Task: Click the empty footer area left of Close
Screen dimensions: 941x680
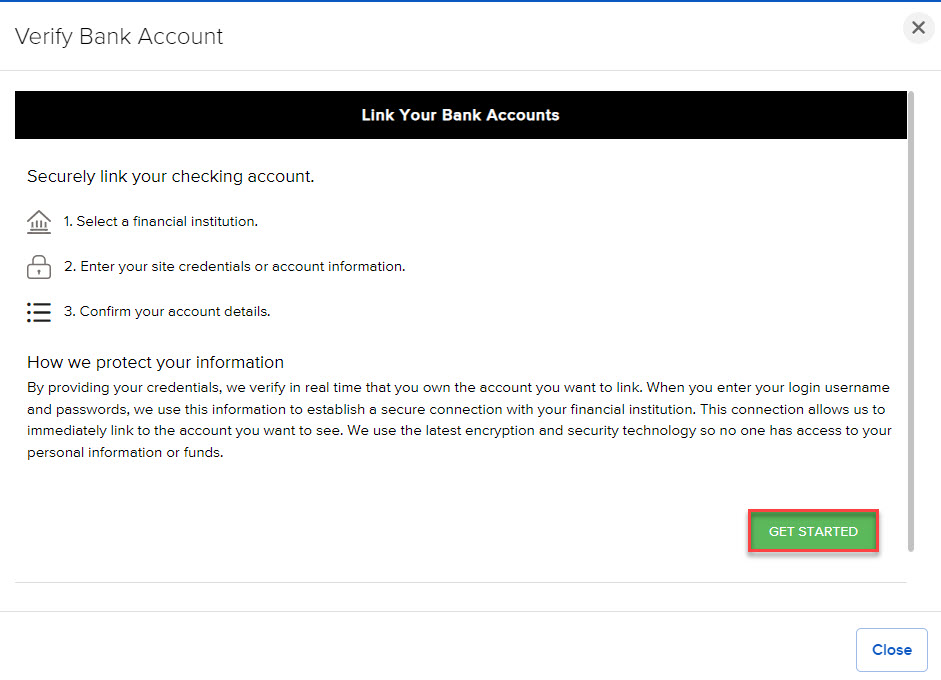Action: pos(420,650)
